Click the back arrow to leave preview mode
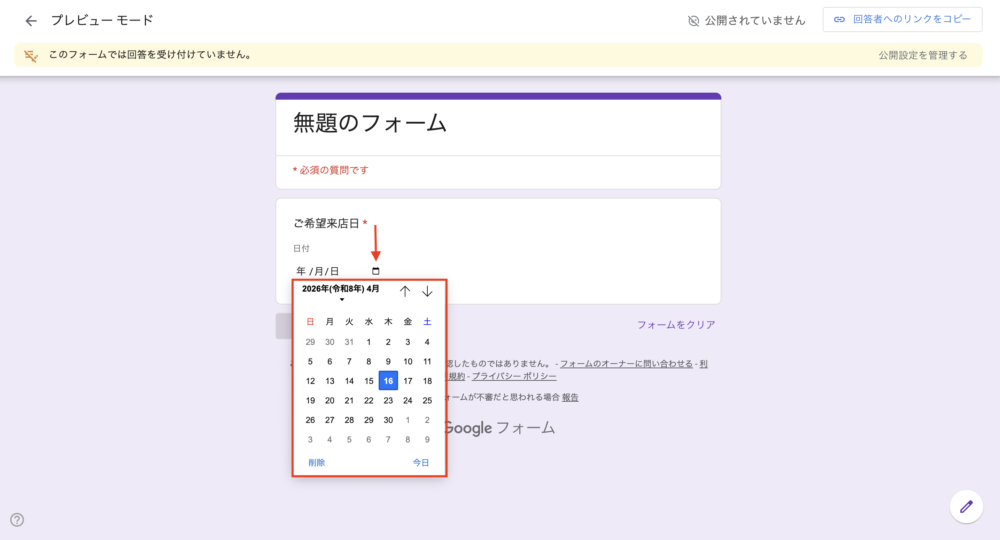 (31, 21)
